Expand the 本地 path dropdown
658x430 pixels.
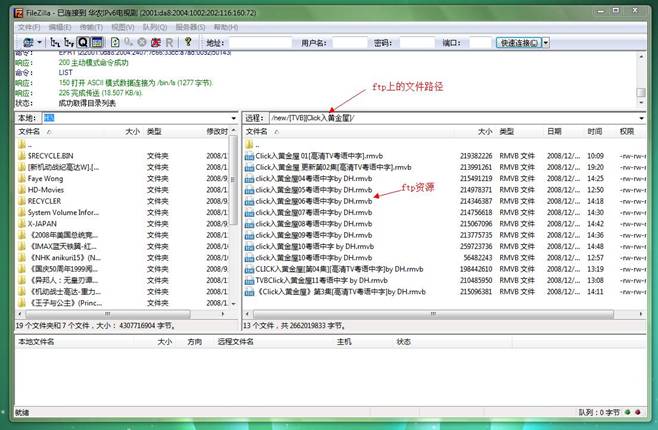234,118
